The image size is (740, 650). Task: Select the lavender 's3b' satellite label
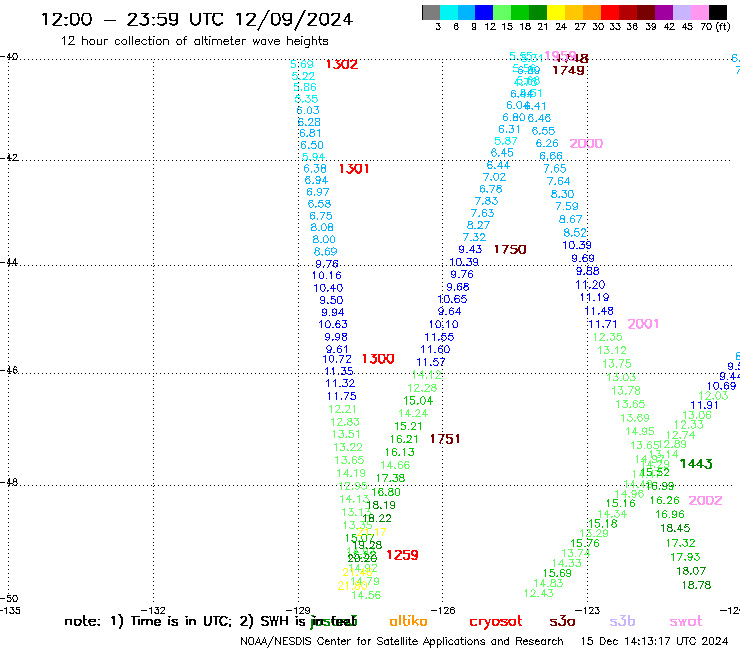point(622,621)
